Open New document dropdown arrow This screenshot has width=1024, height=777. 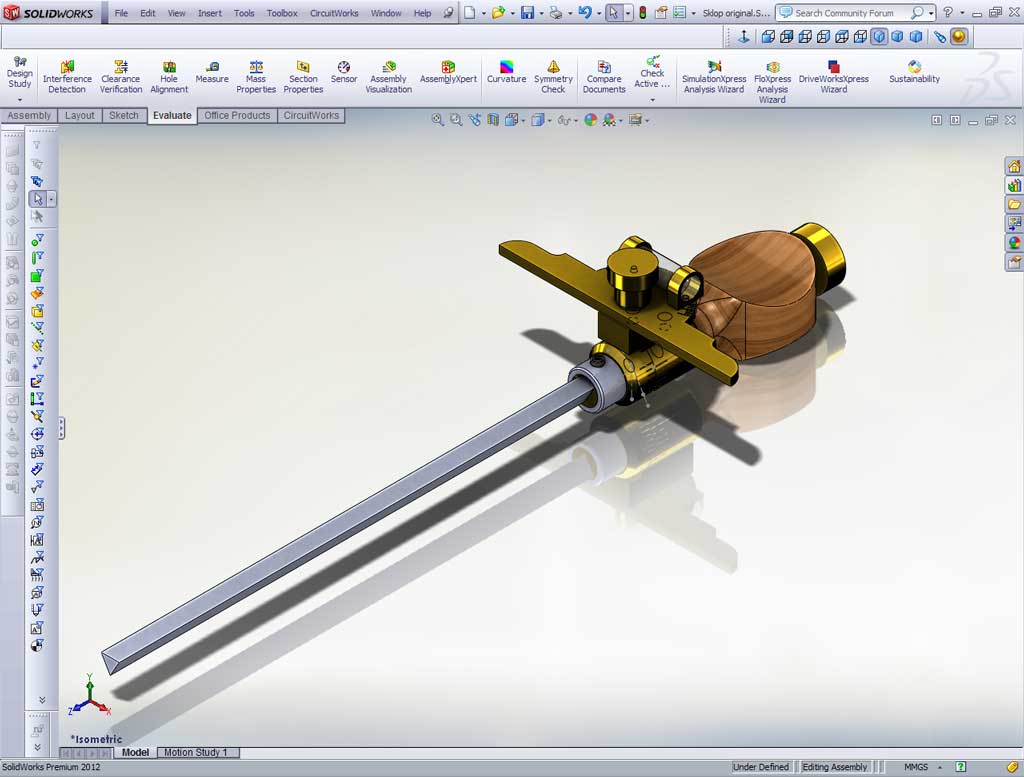pyautogui.click(x=483, y=13)
